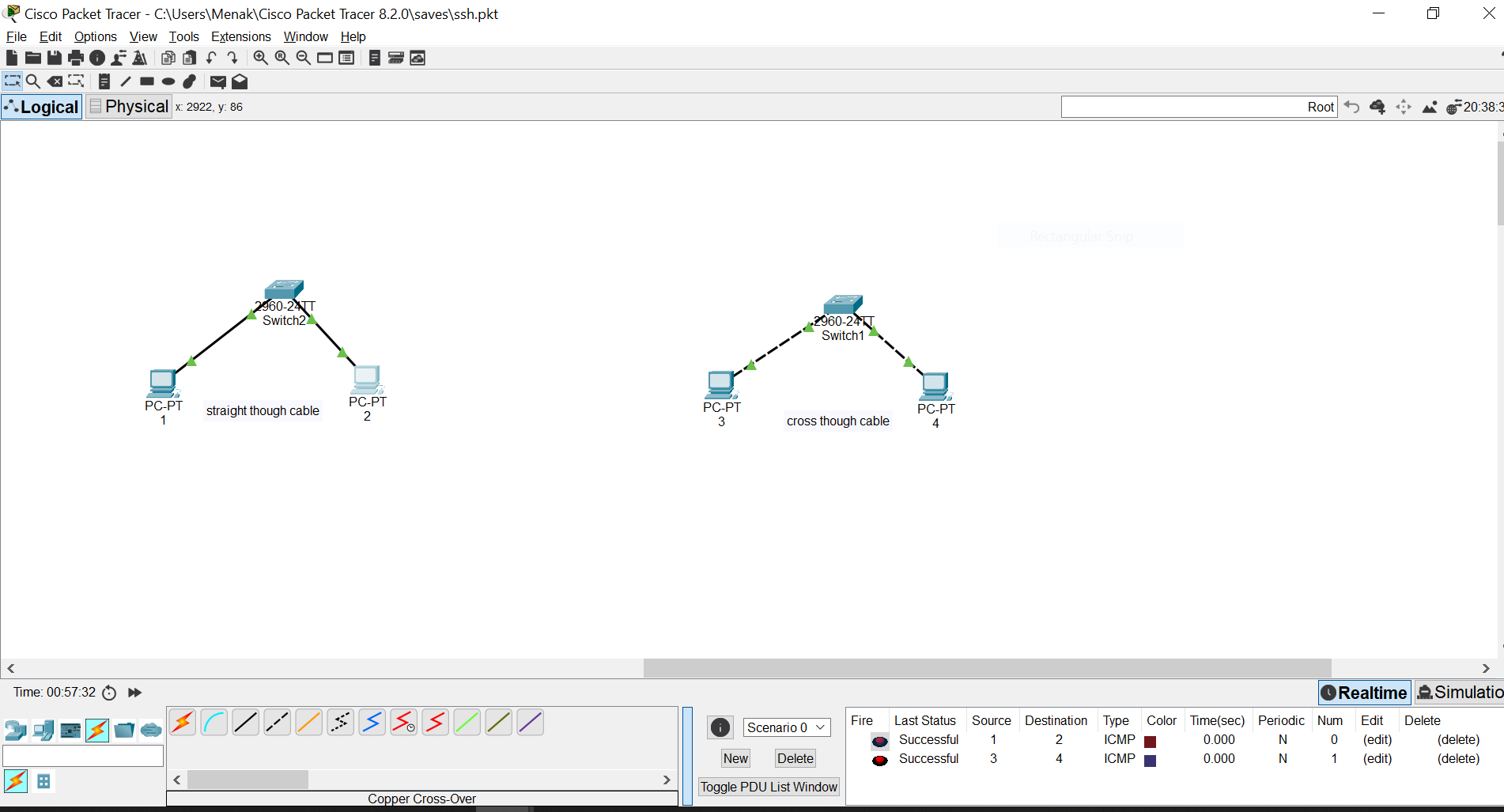Fire the second ICMP PDU again
The width and height of the screenshot is (1504, 812).
(x=880, y=759)
